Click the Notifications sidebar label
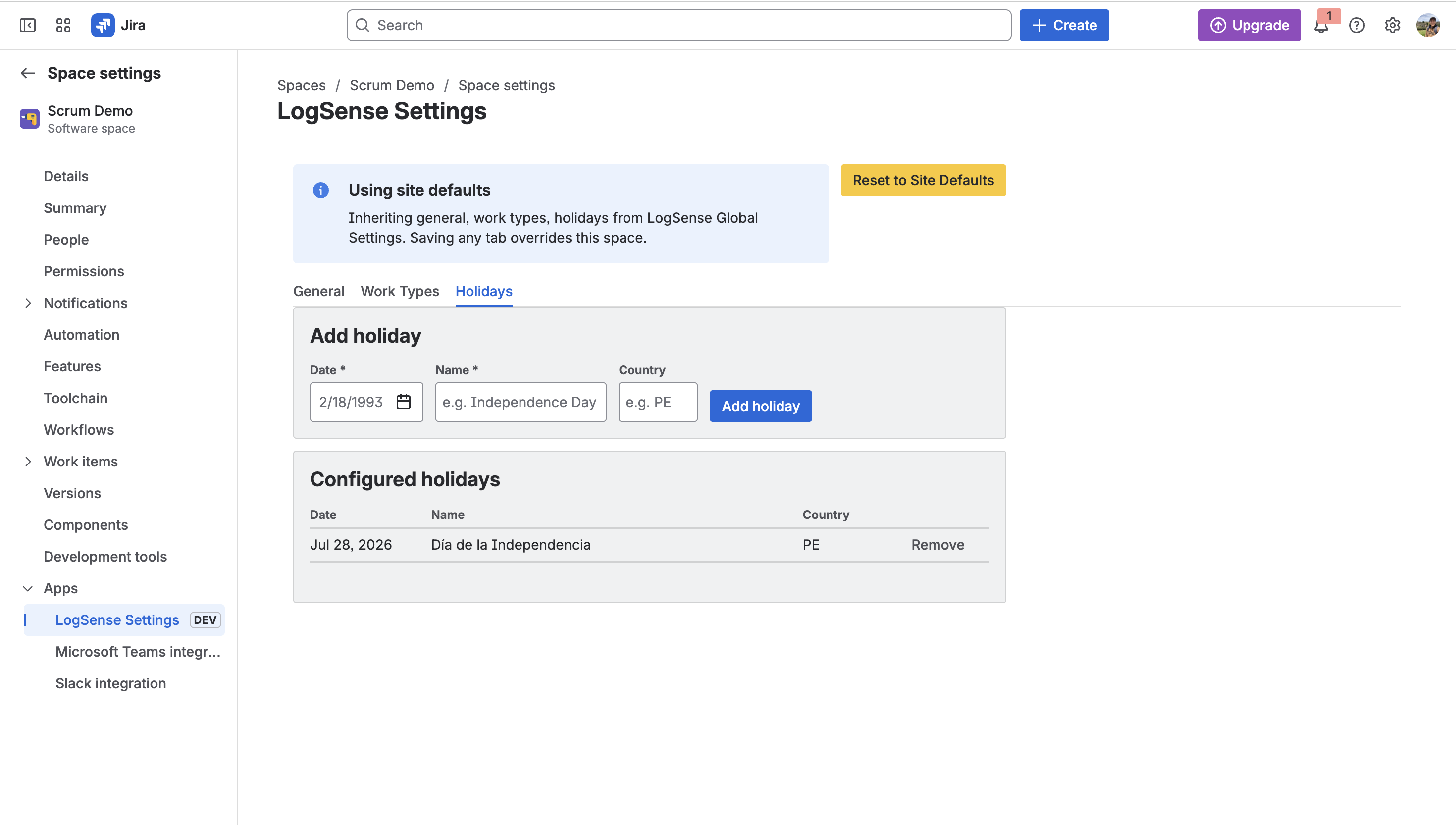The width and height of the screenshot is (1456, 825). click(x=86, y=303)
